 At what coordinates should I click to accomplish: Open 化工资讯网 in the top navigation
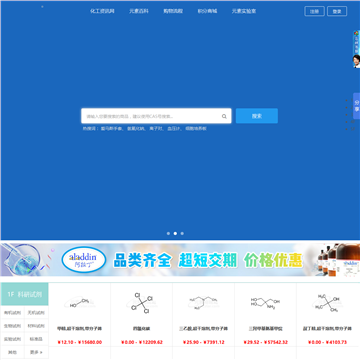pyautogui.click(x=102, y=11)
